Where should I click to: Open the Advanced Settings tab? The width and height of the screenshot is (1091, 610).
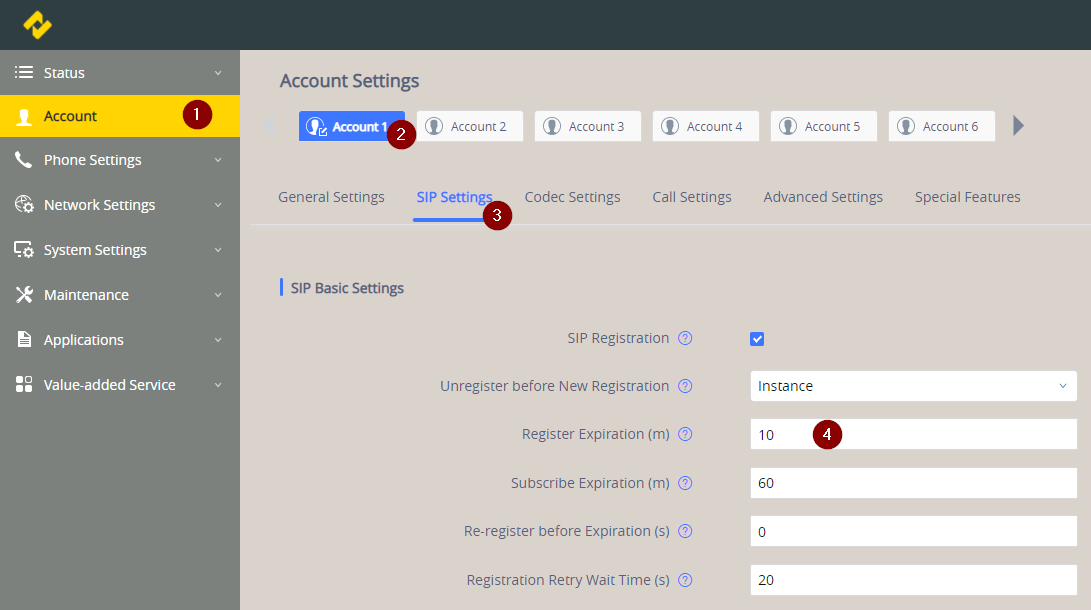(x=822, y=197)
